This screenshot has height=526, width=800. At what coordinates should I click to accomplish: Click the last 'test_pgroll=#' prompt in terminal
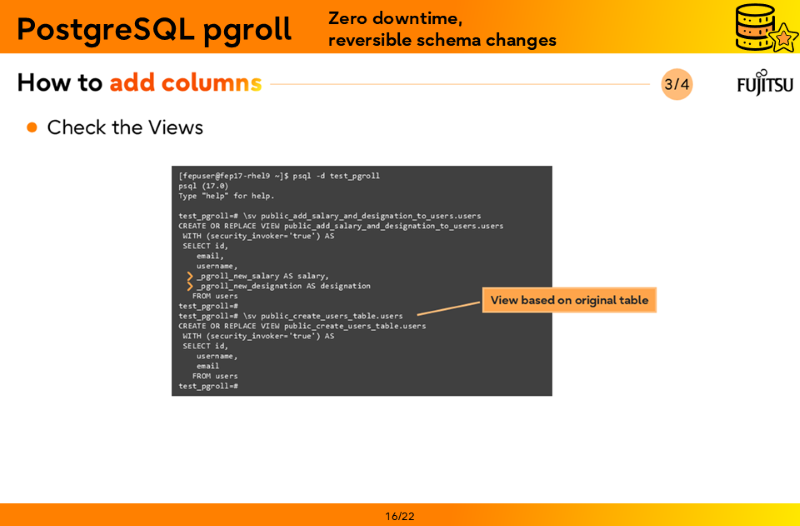[208, 386]
